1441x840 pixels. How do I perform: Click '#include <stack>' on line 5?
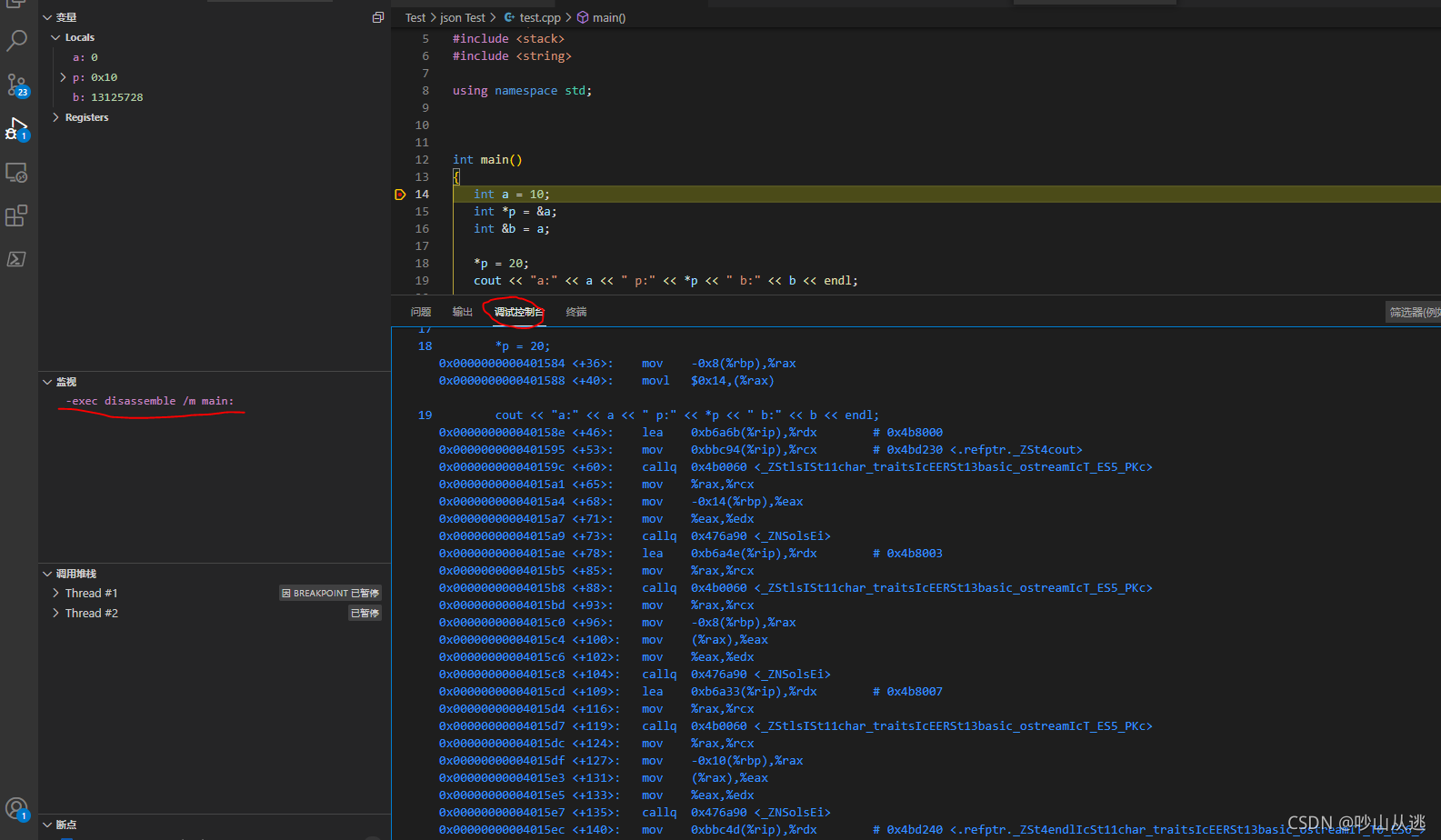point(509,39)
